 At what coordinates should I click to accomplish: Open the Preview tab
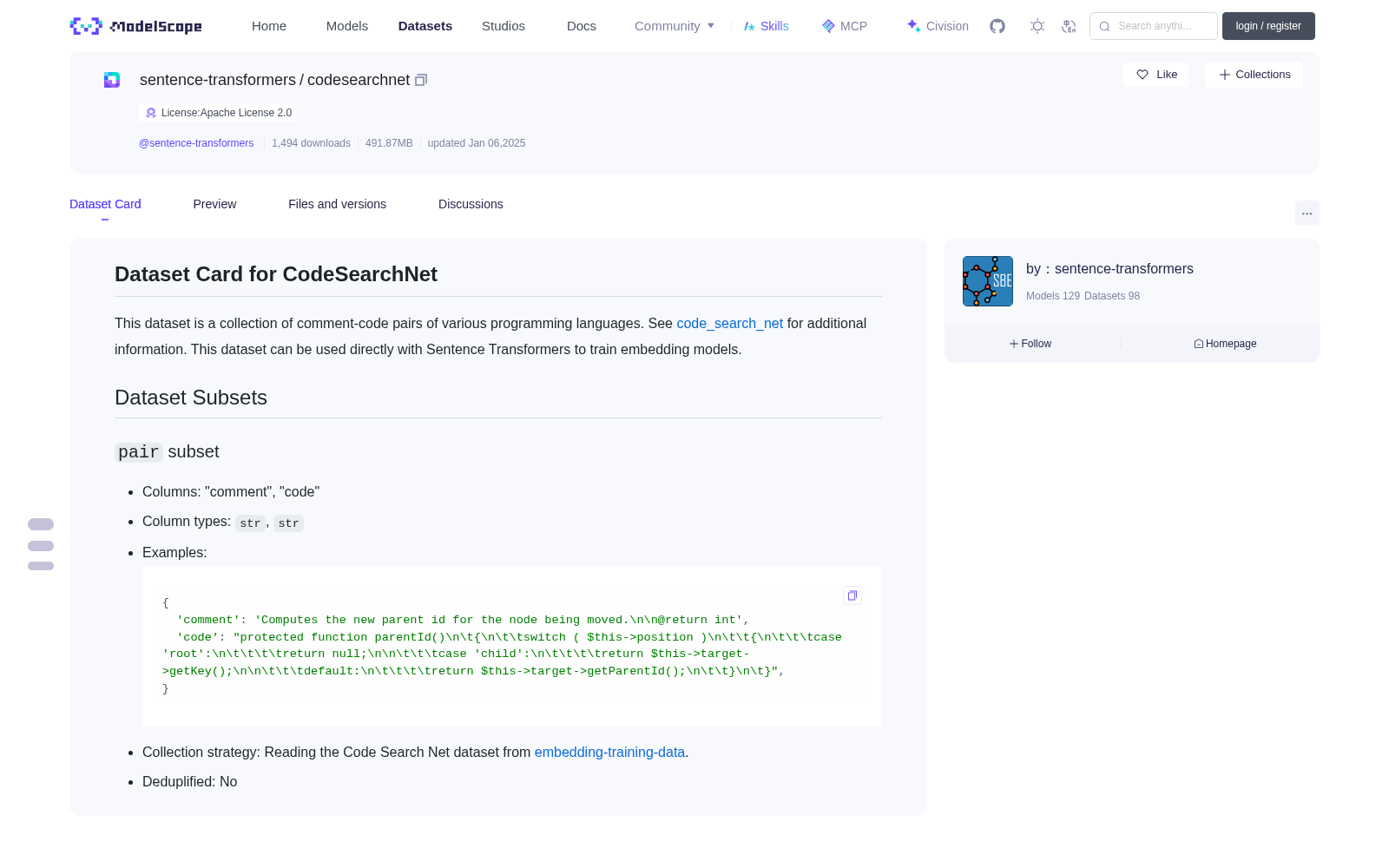pos(214,204)
